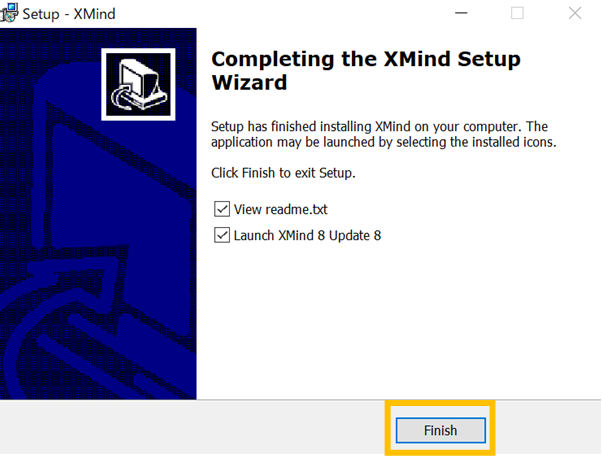Click the grayed-out maximize window icon
This screenshot has height=456, width=603.
pyautogui.click(x=517, y=13)
